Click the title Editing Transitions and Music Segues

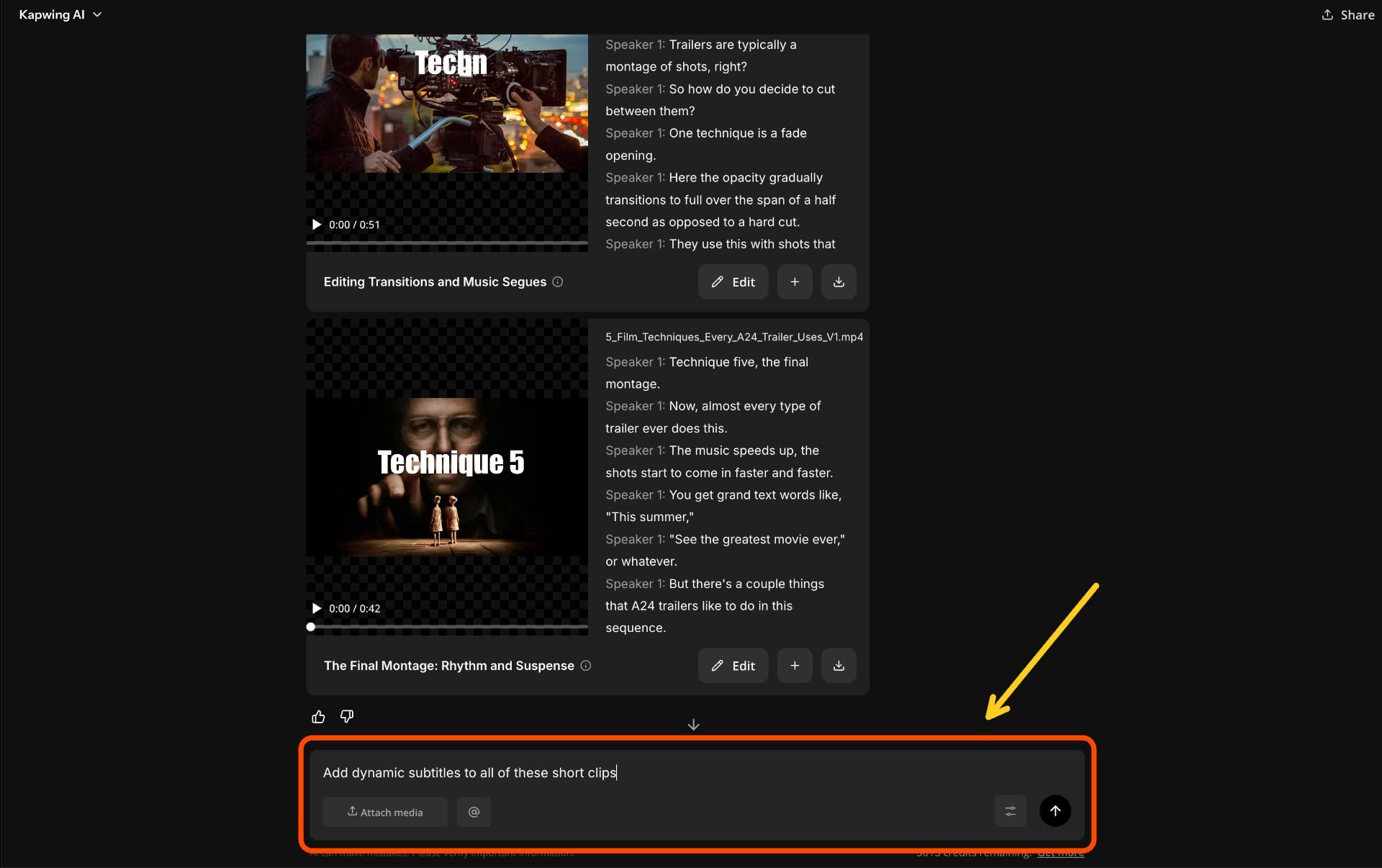[435, 282]
